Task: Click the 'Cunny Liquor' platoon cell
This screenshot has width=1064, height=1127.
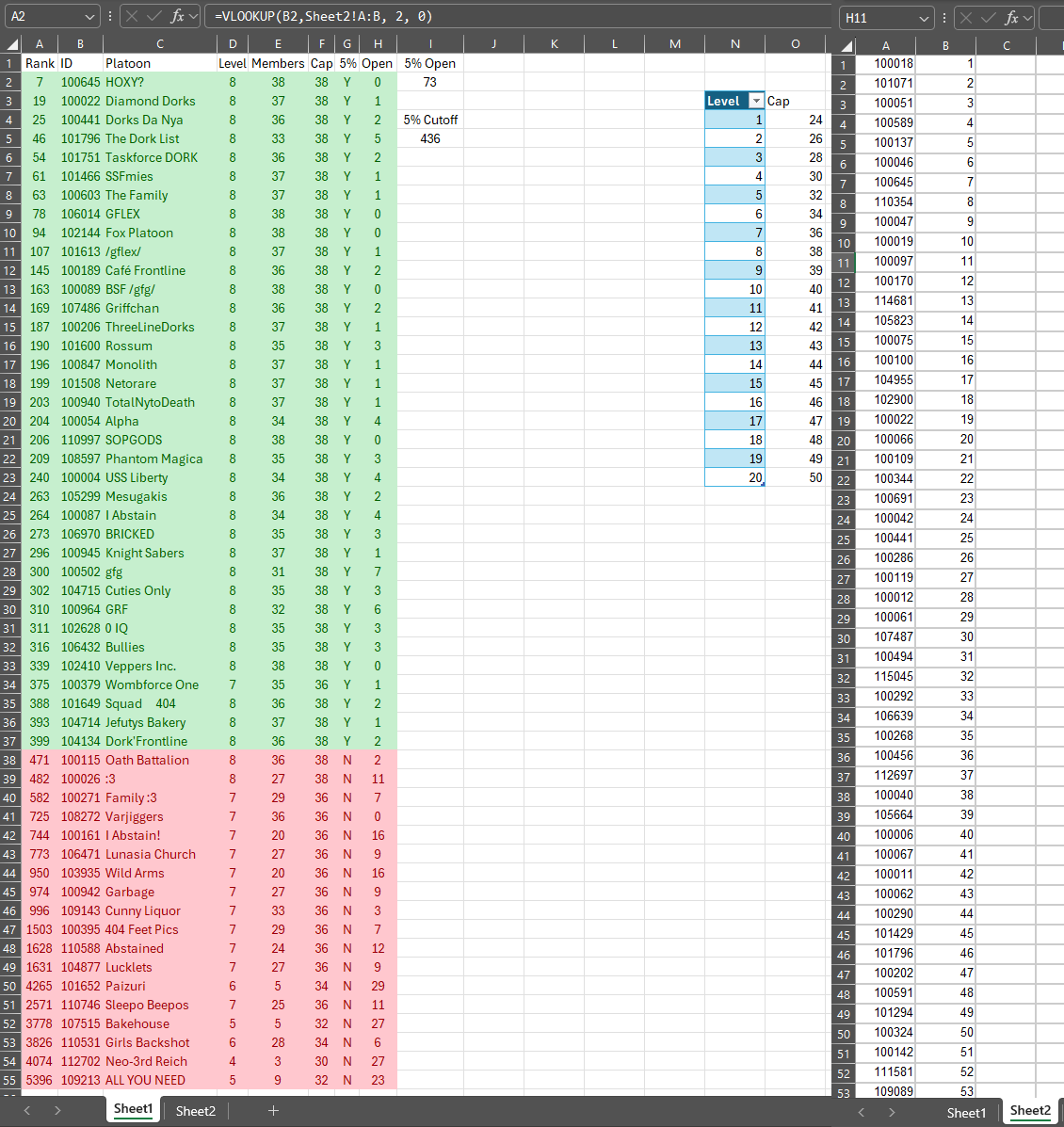Action: (x=160, y=910)
